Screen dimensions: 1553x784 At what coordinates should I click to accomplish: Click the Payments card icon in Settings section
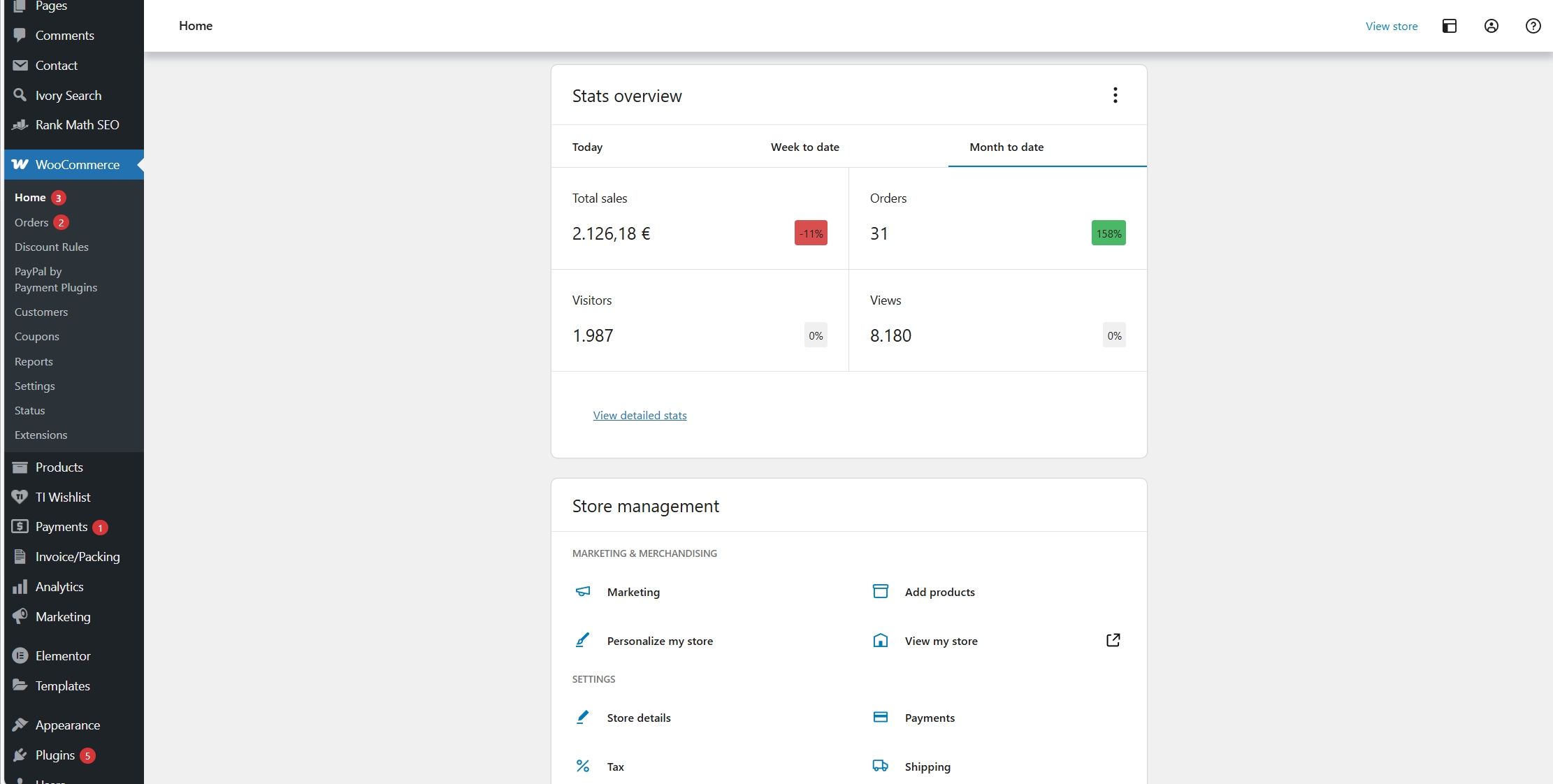click(881, 717)
